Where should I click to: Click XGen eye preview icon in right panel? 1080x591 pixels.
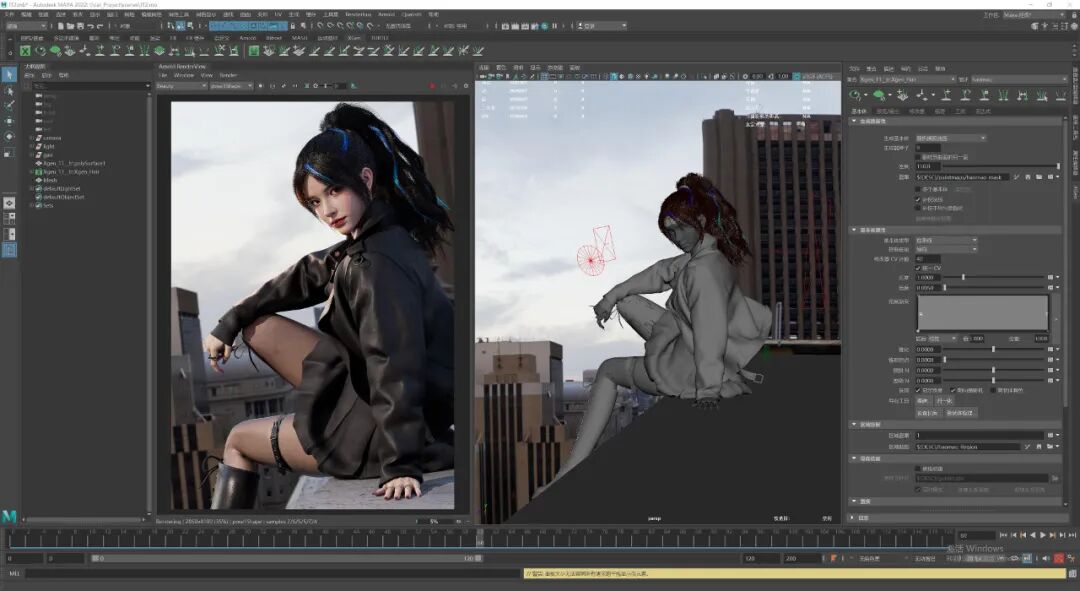856,95
